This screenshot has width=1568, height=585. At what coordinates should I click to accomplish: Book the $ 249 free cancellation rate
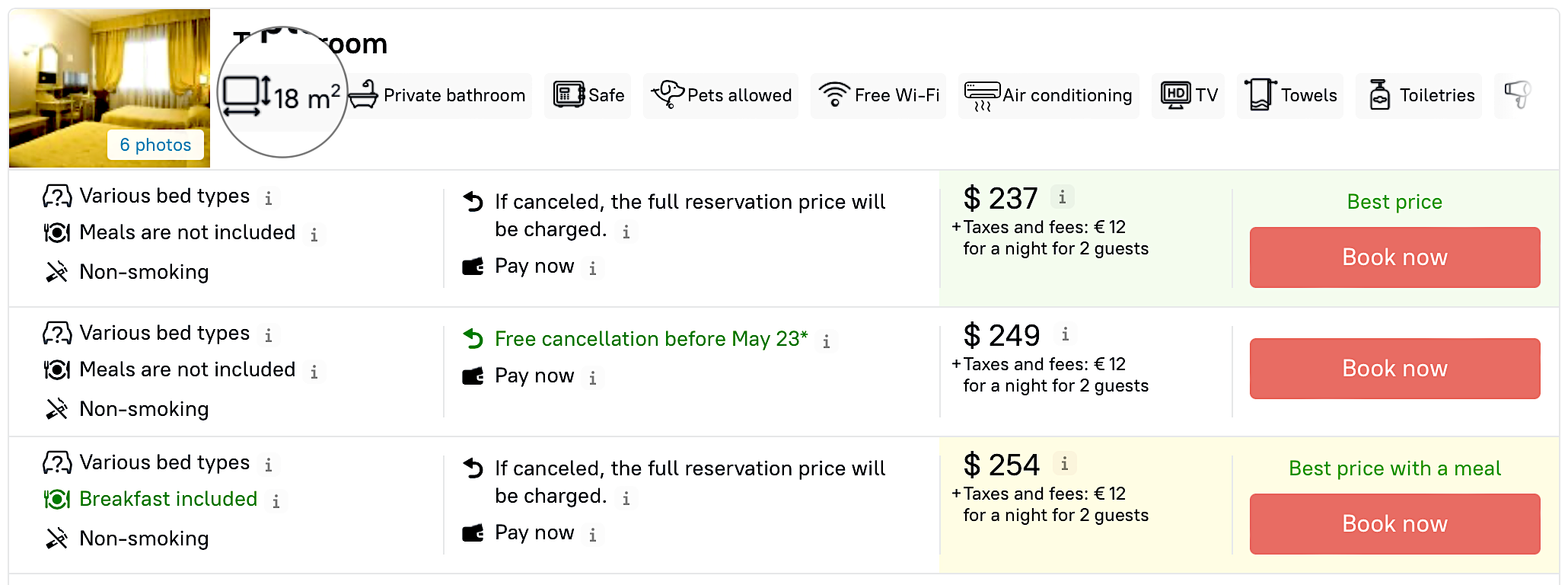tap(1394, 369)
